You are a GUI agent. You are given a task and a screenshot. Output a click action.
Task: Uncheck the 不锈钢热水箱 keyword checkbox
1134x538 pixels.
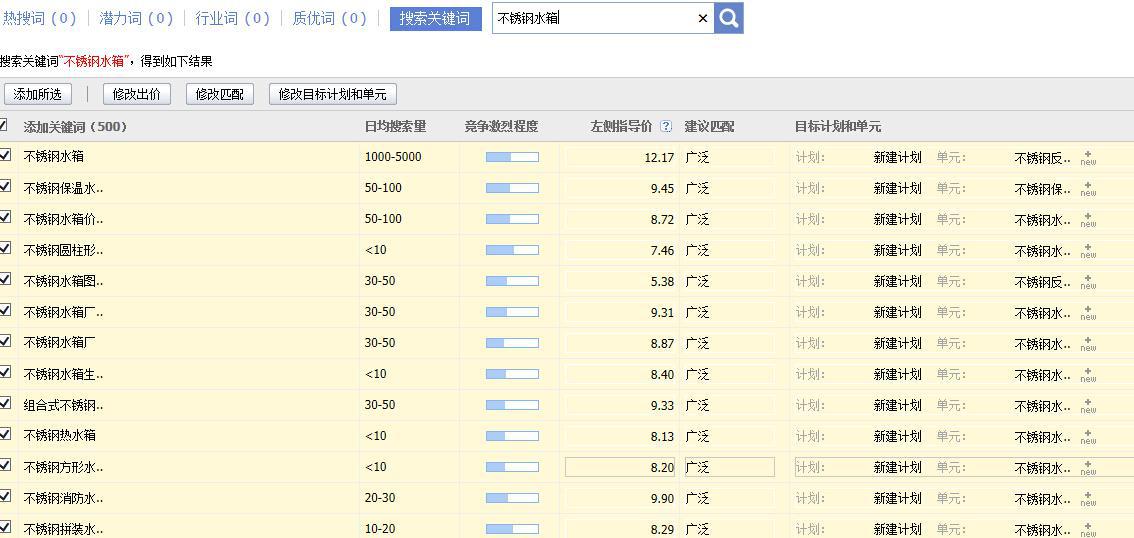click(5, 434)
